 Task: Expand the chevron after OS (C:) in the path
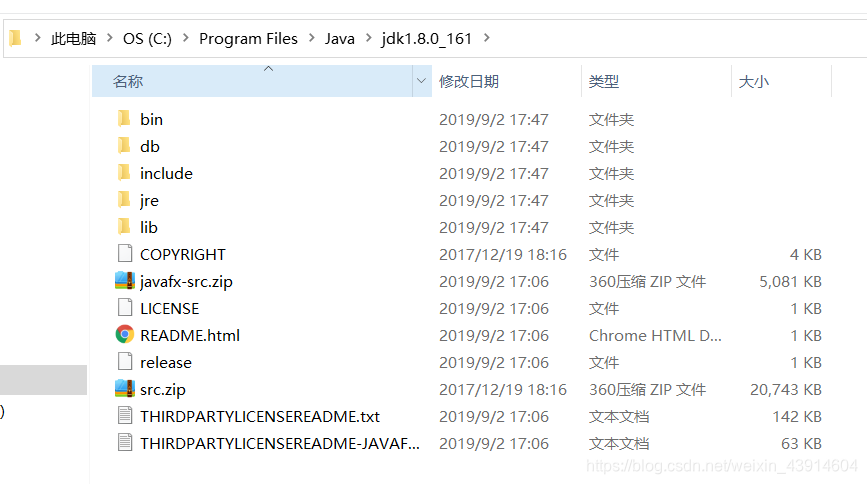[x=186, y=38]
